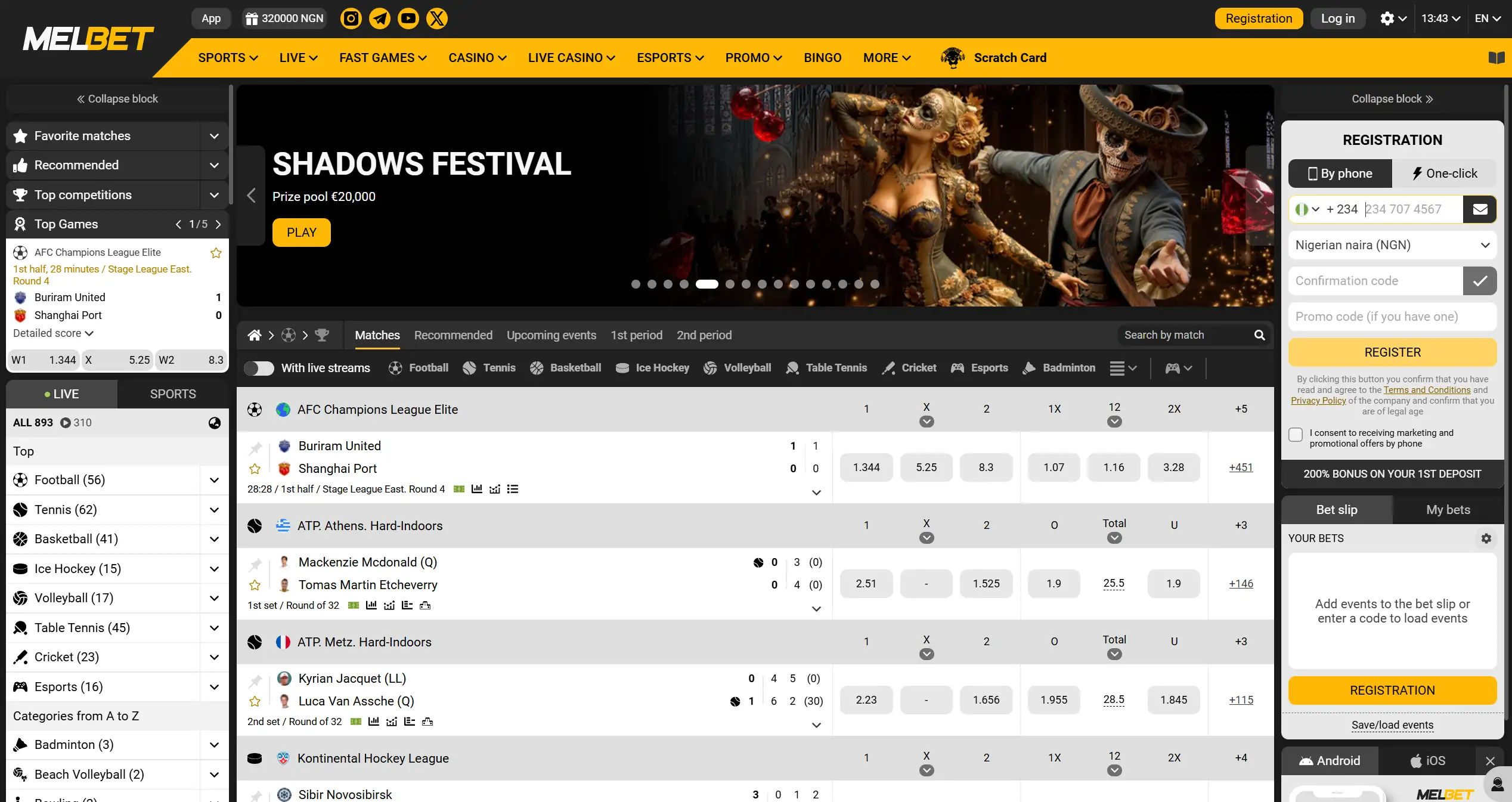
Task: Click the Promo code input field
Action: click(1392, 317)
